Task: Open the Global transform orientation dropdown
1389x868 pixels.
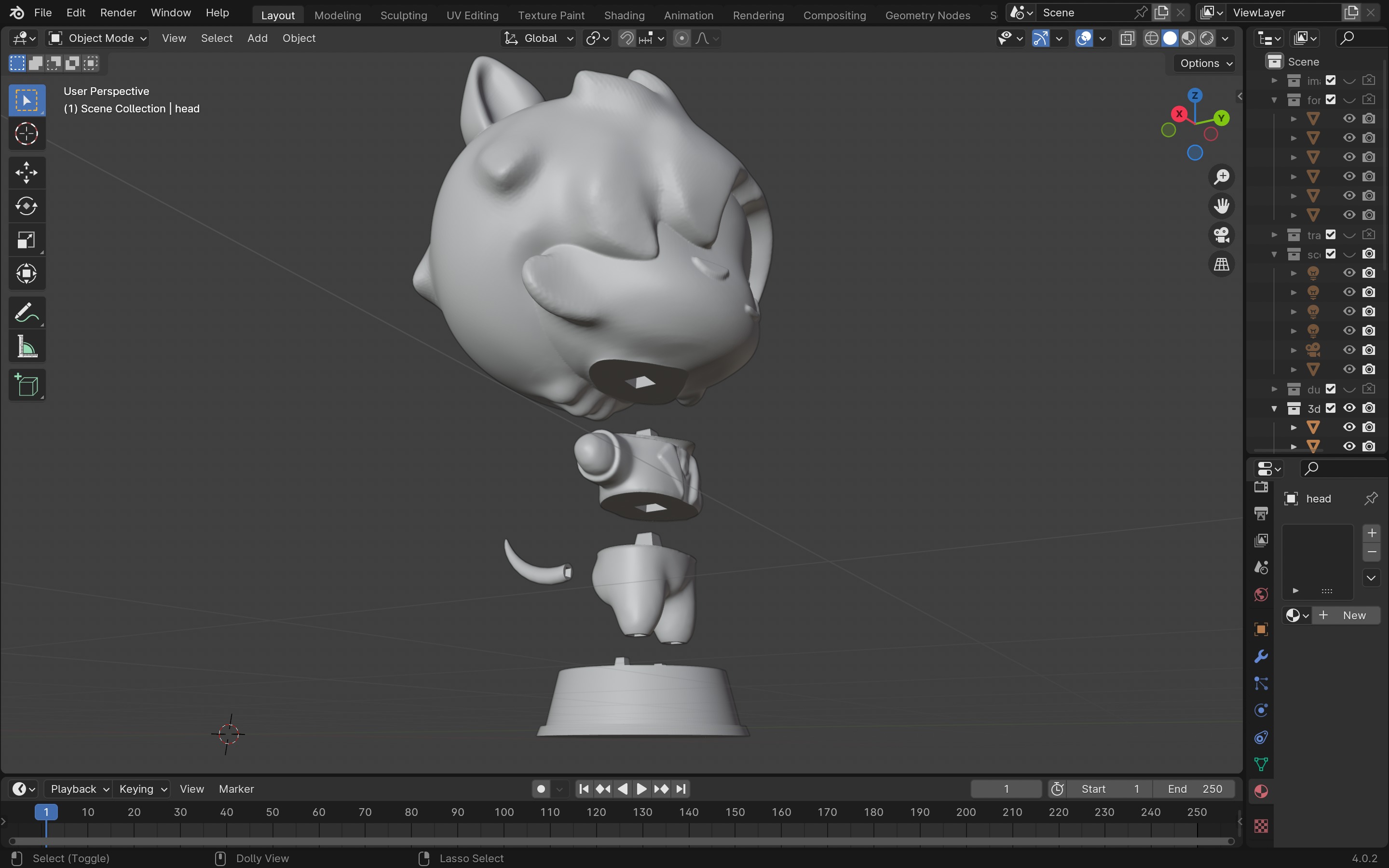Action: [538, 39]
